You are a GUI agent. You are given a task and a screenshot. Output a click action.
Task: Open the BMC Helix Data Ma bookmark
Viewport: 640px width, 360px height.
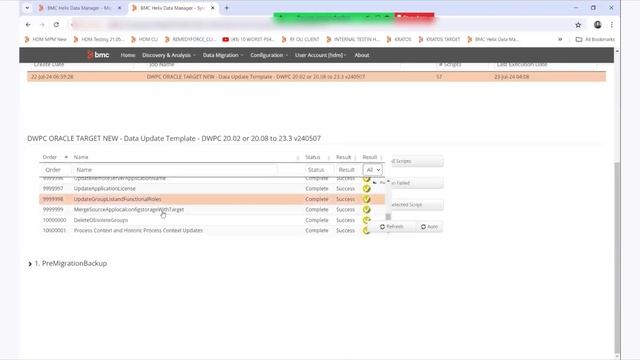(x=493, y=39)
